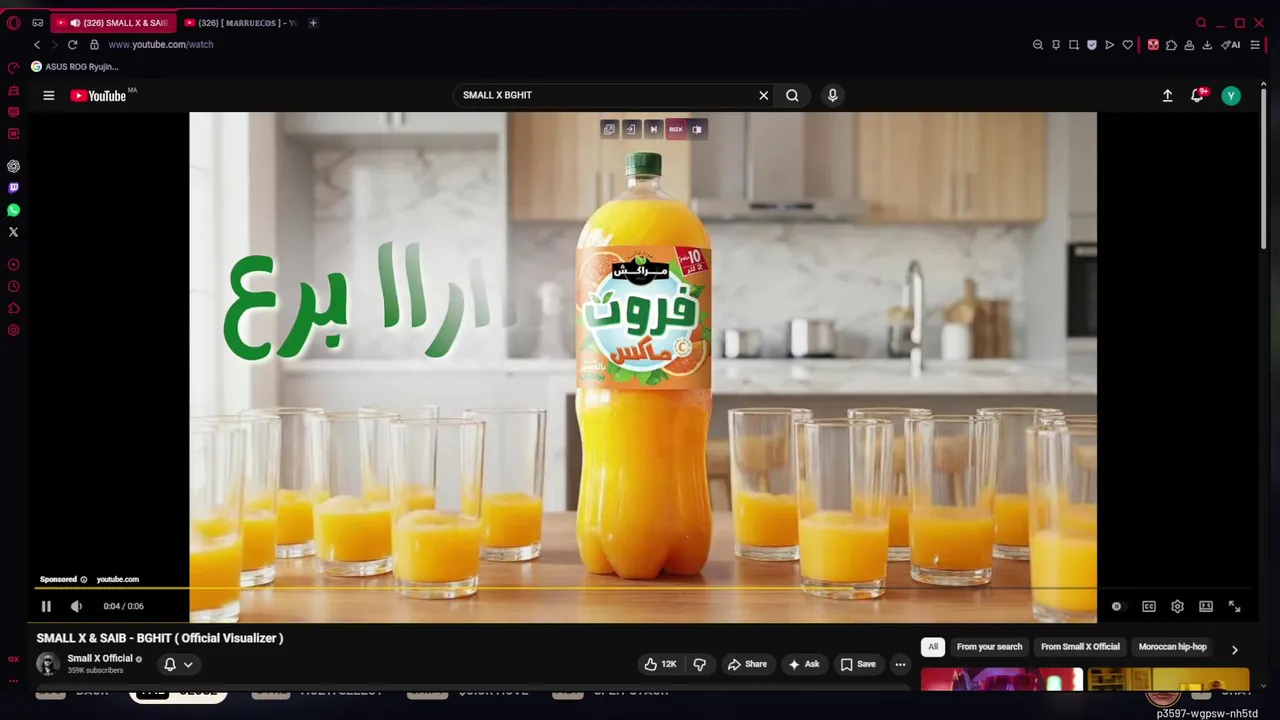Open the ad blocker shield icon

pyautogui.click(x=1092, y=45)
